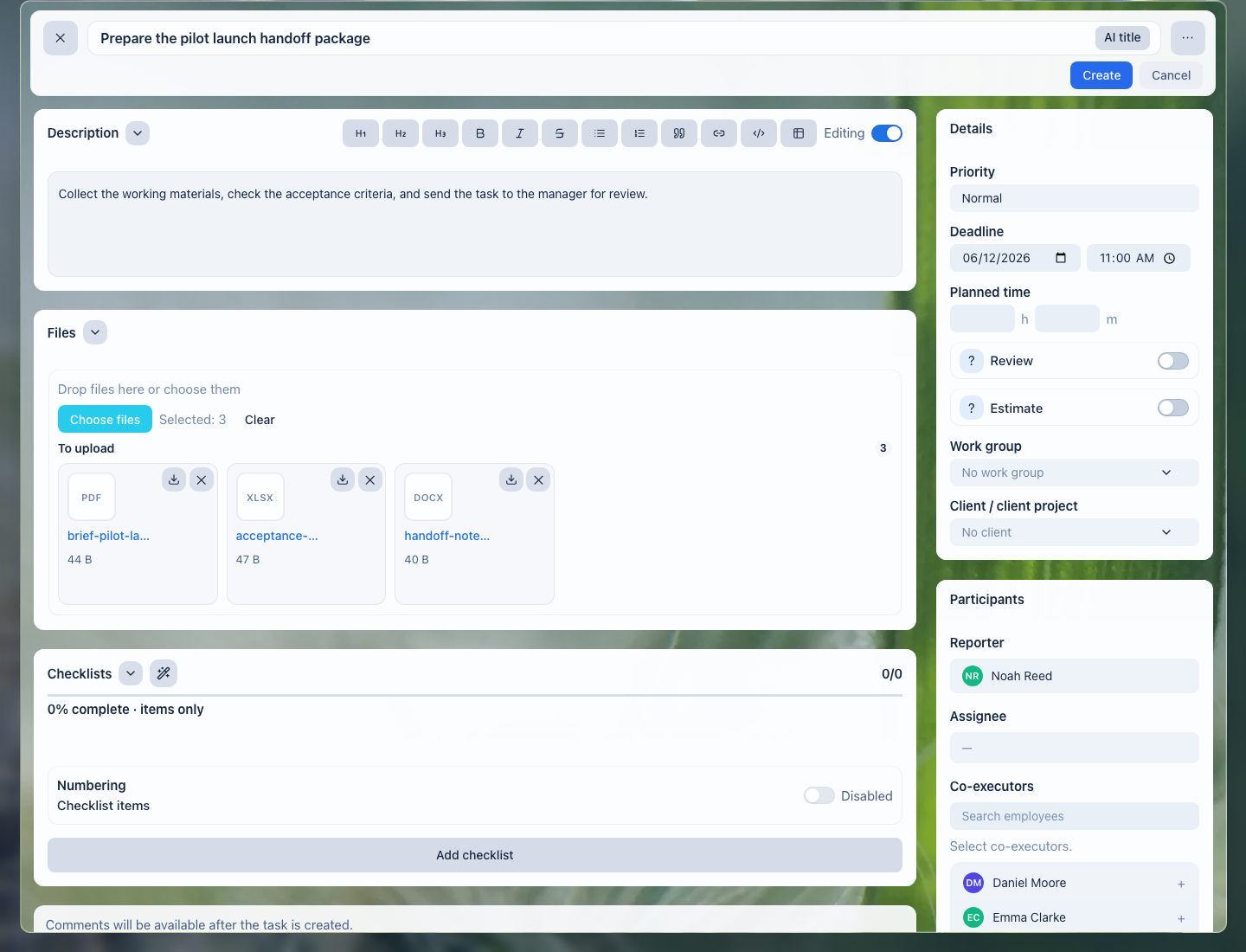Screen dimensions: 1246x952
Task: Set the planned time minutes field
Action: [x=1067, y=318]
